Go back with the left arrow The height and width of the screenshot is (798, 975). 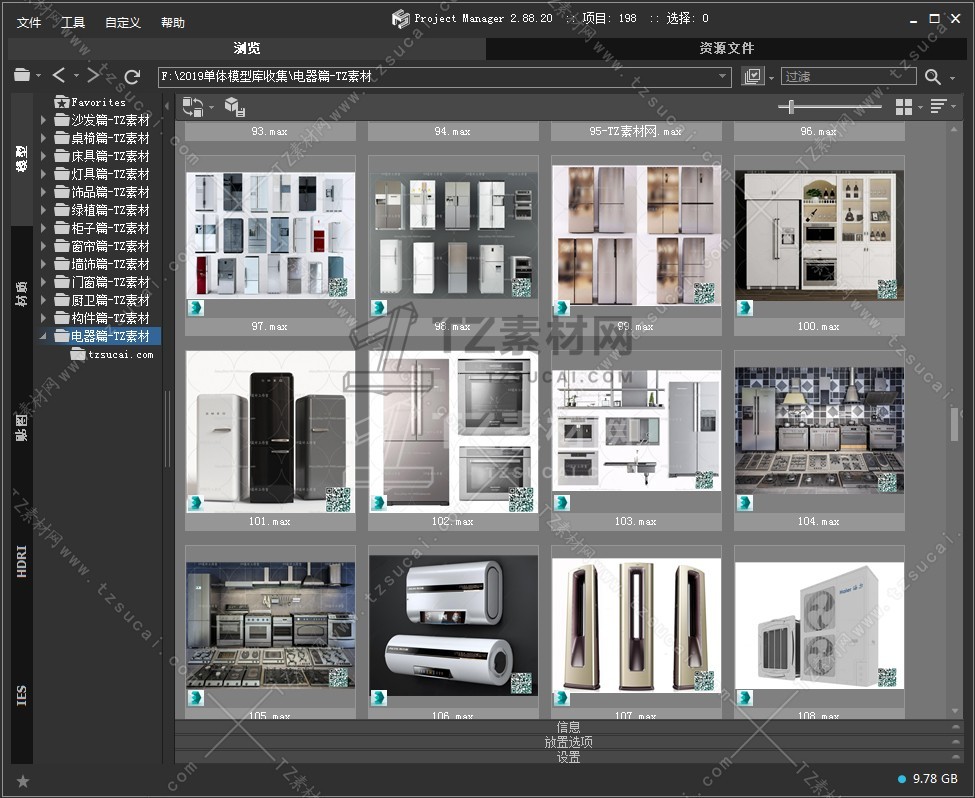coord(59,76)
